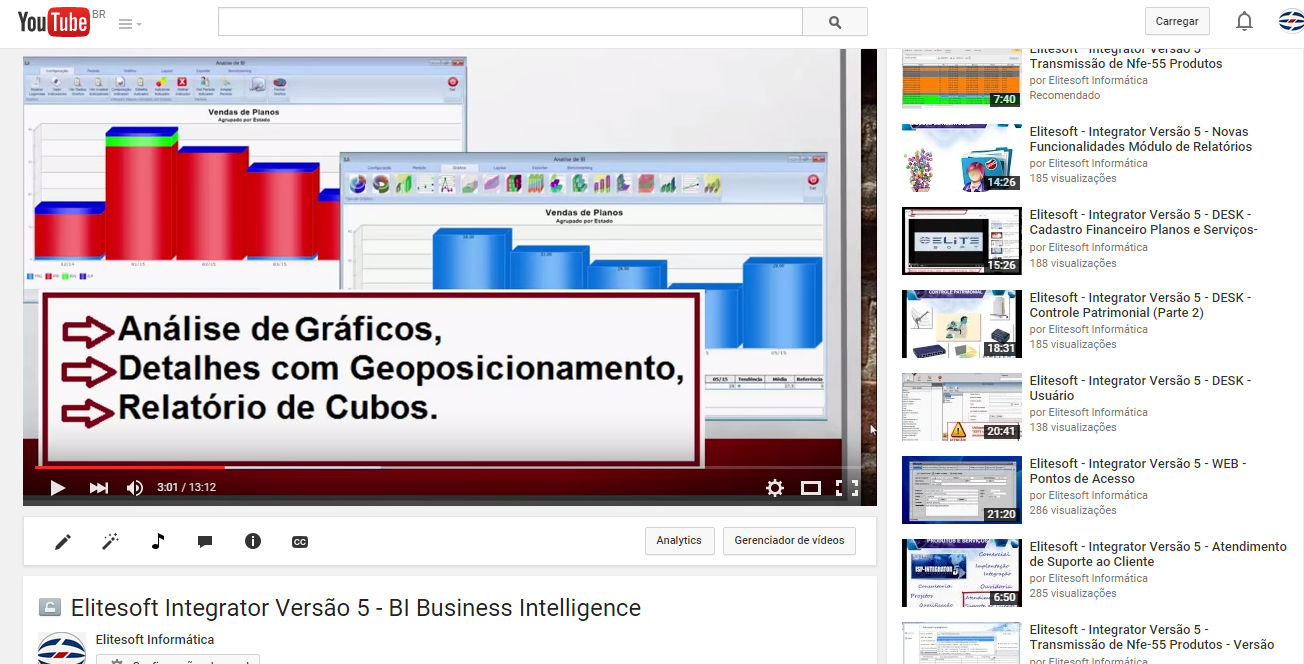Image resolution: width=1304 pixels, height=664 pixels.
Task: Open the video settings gear menu
Action: [x=775, y=488]
